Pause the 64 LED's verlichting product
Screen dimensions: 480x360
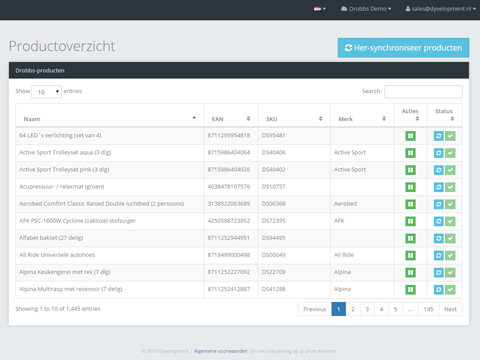410,136
